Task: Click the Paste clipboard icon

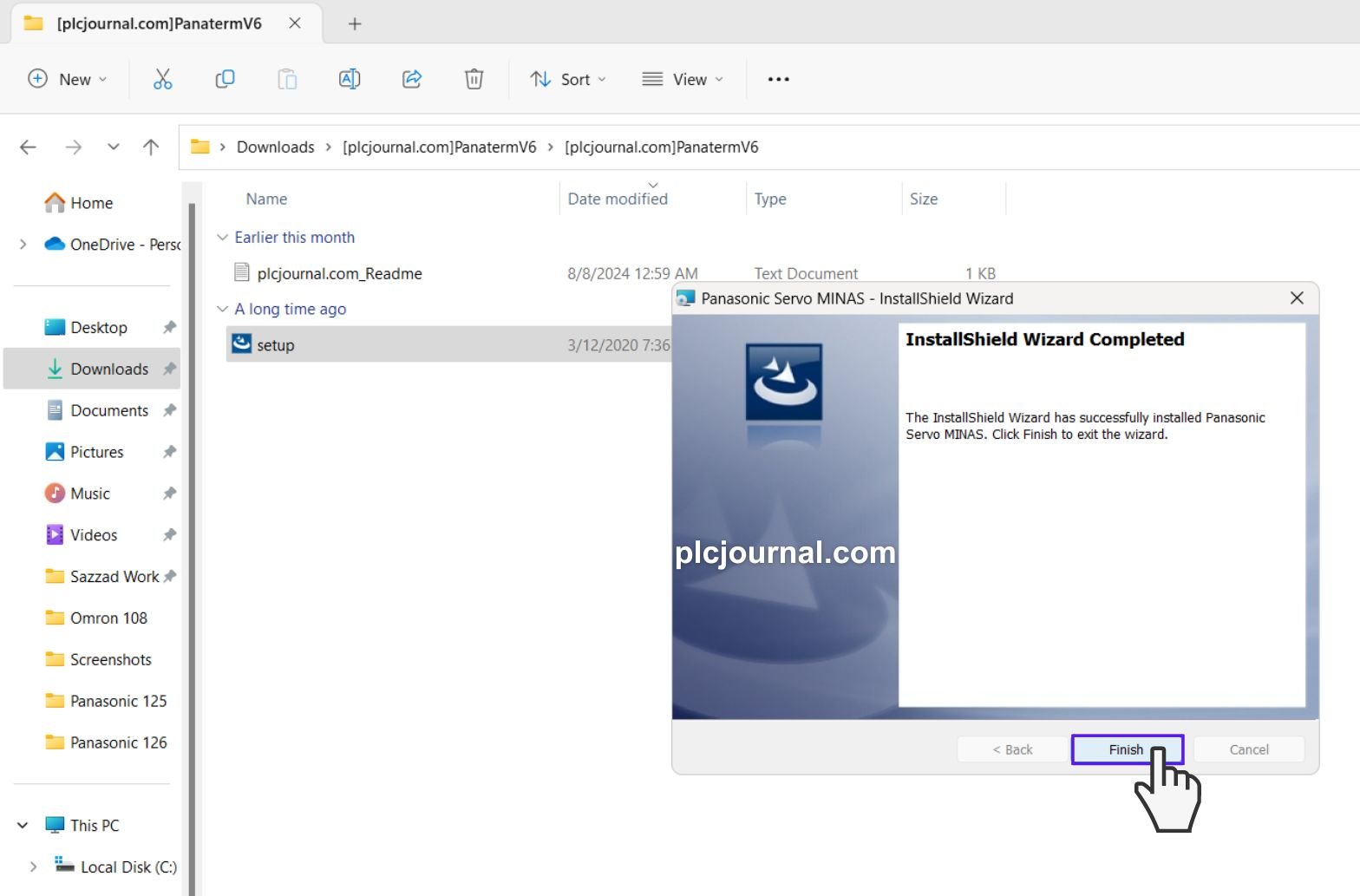Action: [x=287, y=79]
